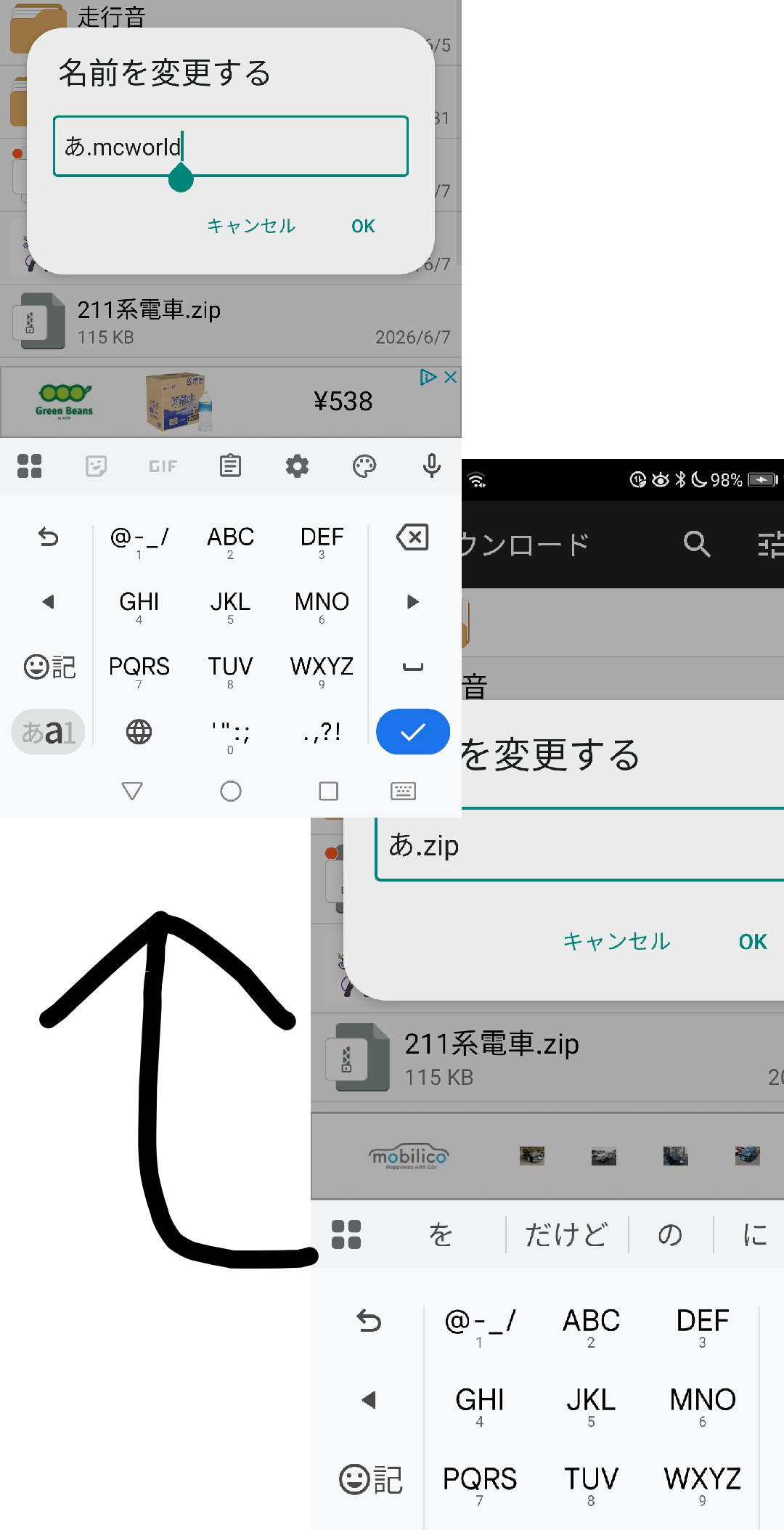This screenshot has width=784, height=1530.
Task: Open the clipboard on keyboard toolbar
Action: pos(230,465)
